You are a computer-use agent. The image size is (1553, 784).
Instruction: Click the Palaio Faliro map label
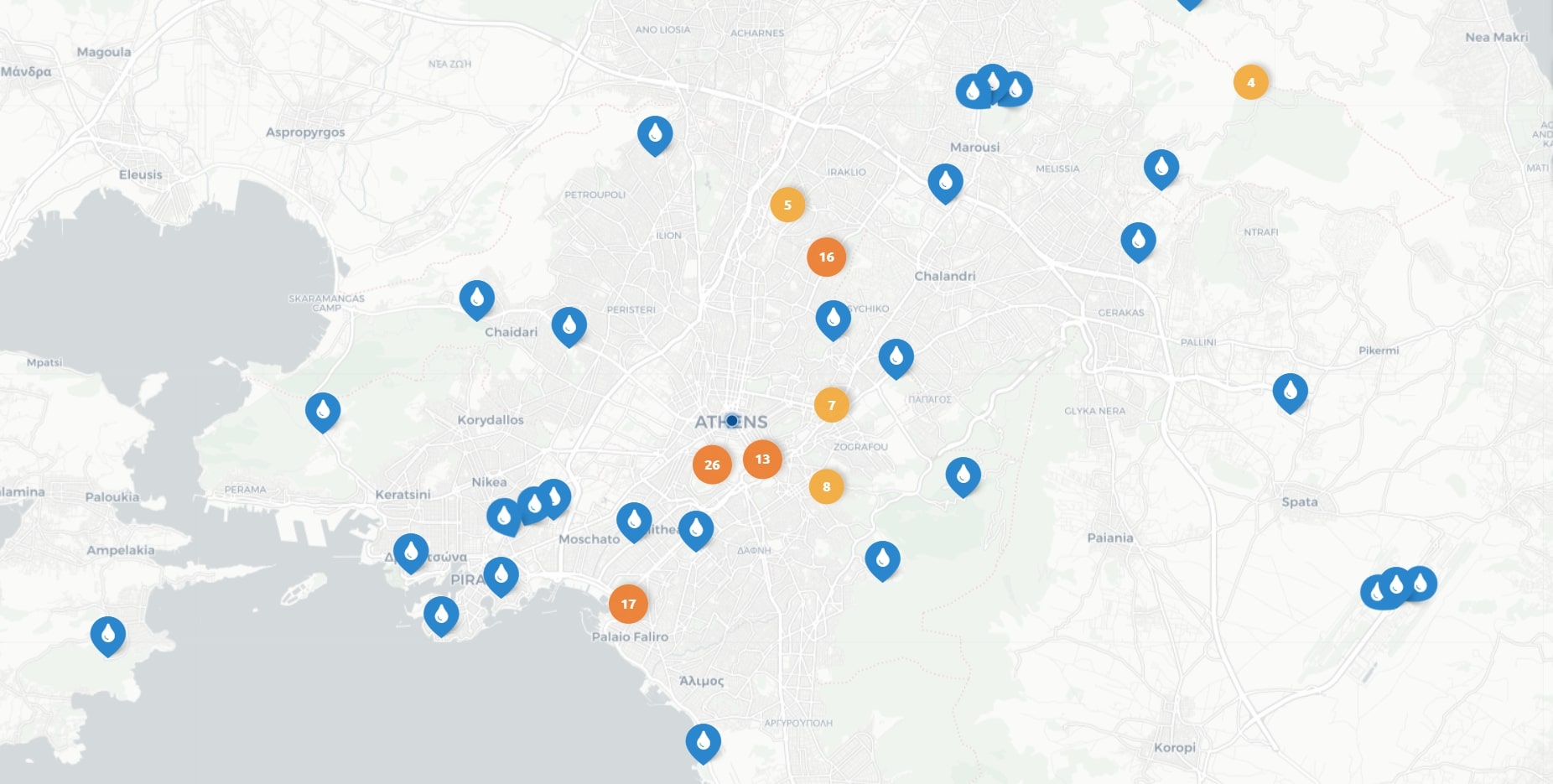coord(630,636)
